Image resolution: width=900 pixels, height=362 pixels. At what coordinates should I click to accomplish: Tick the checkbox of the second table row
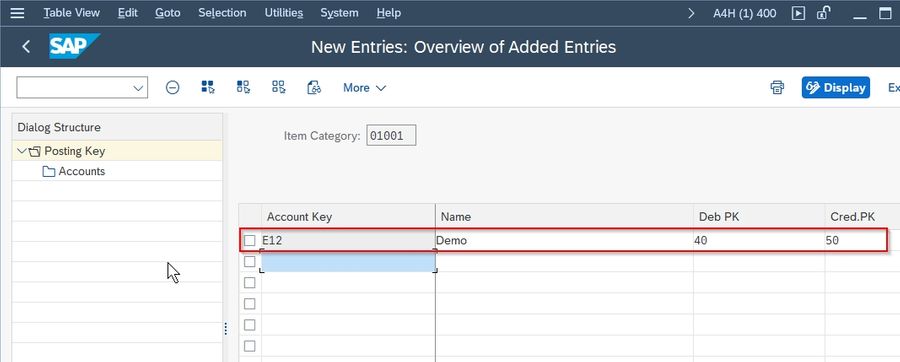coord(250,262)
